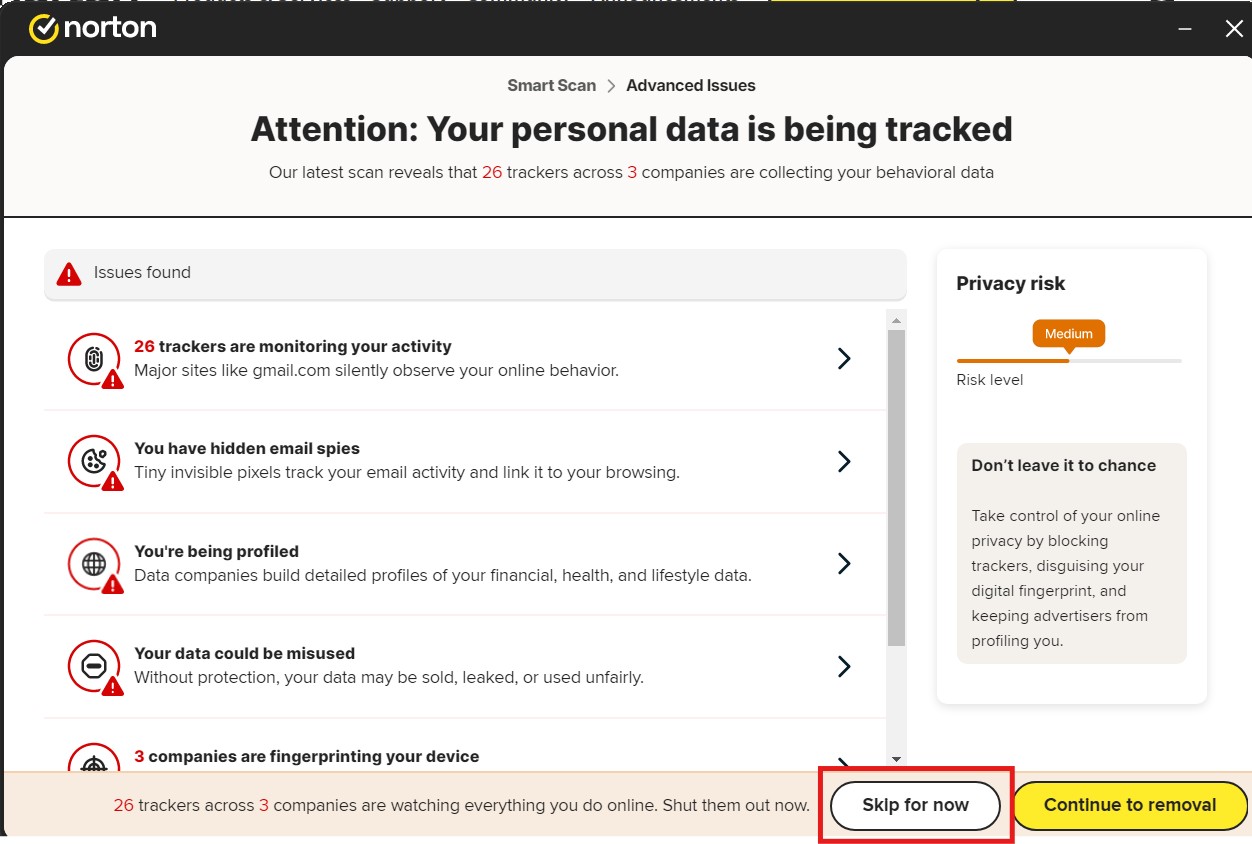Click the Medium risk level badge
The height and width of the screenshot is (844, 1252).
click(1069, 334)
